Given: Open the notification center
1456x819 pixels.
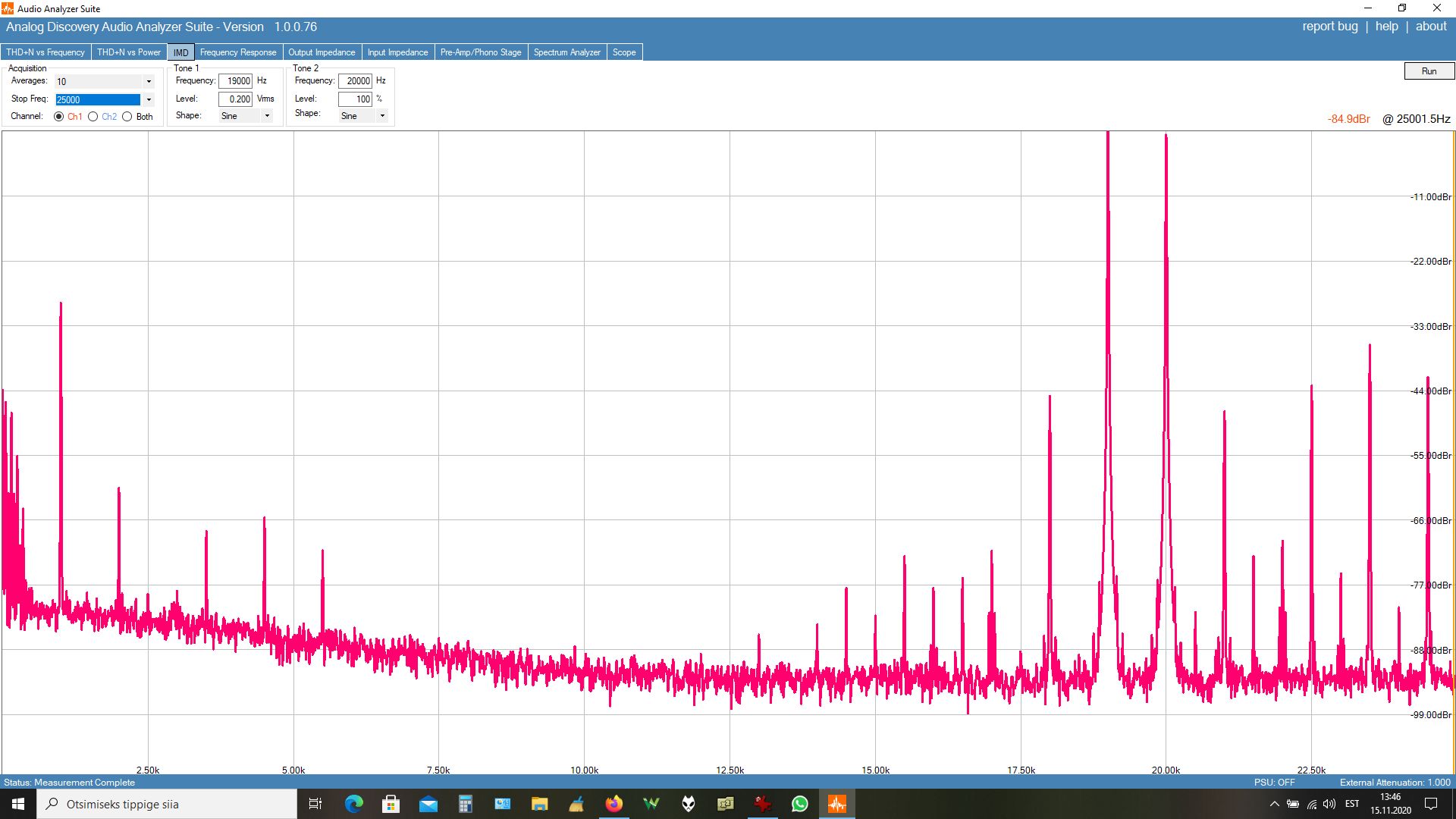Looking at the screenshot, I should click(x=1431, y=804).
